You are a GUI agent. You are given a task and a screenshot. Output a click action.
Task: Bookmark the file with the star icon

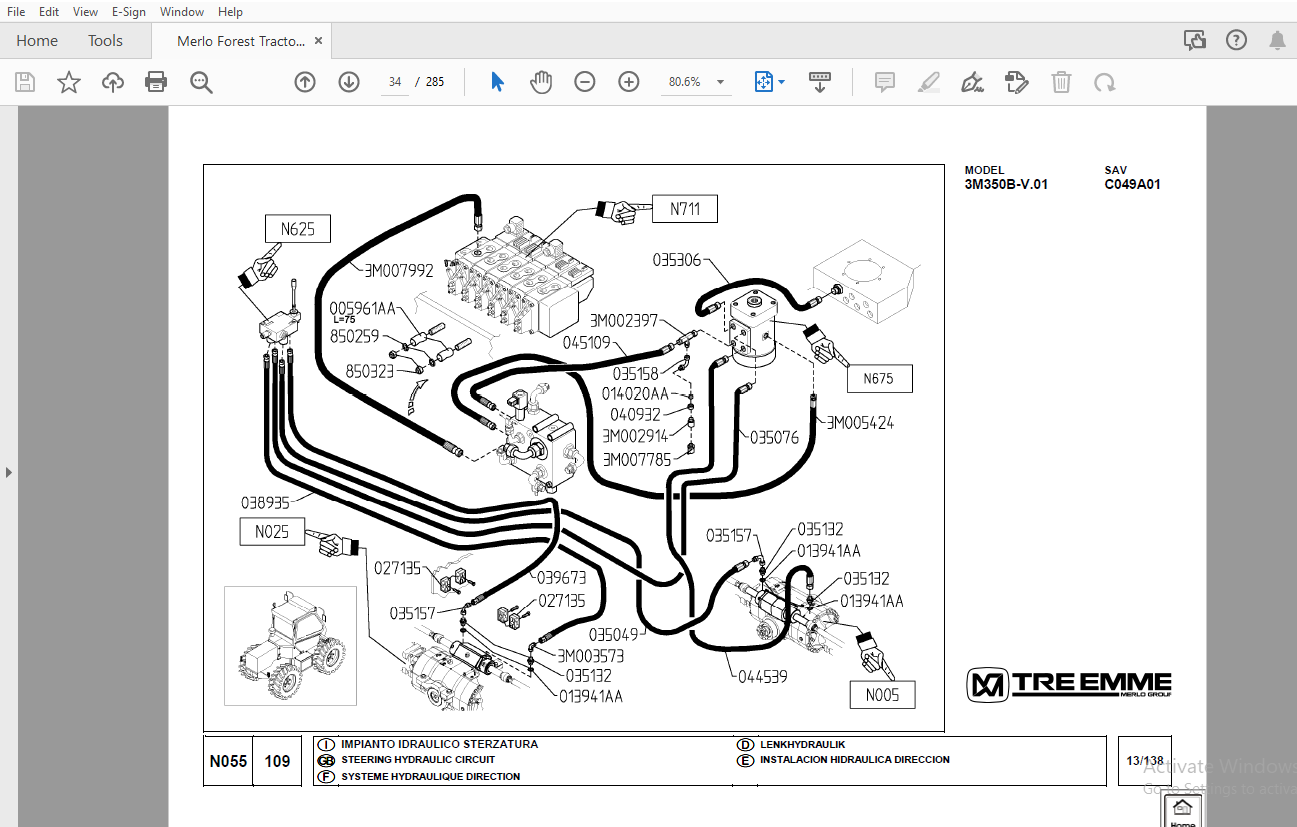click(69, 82)
